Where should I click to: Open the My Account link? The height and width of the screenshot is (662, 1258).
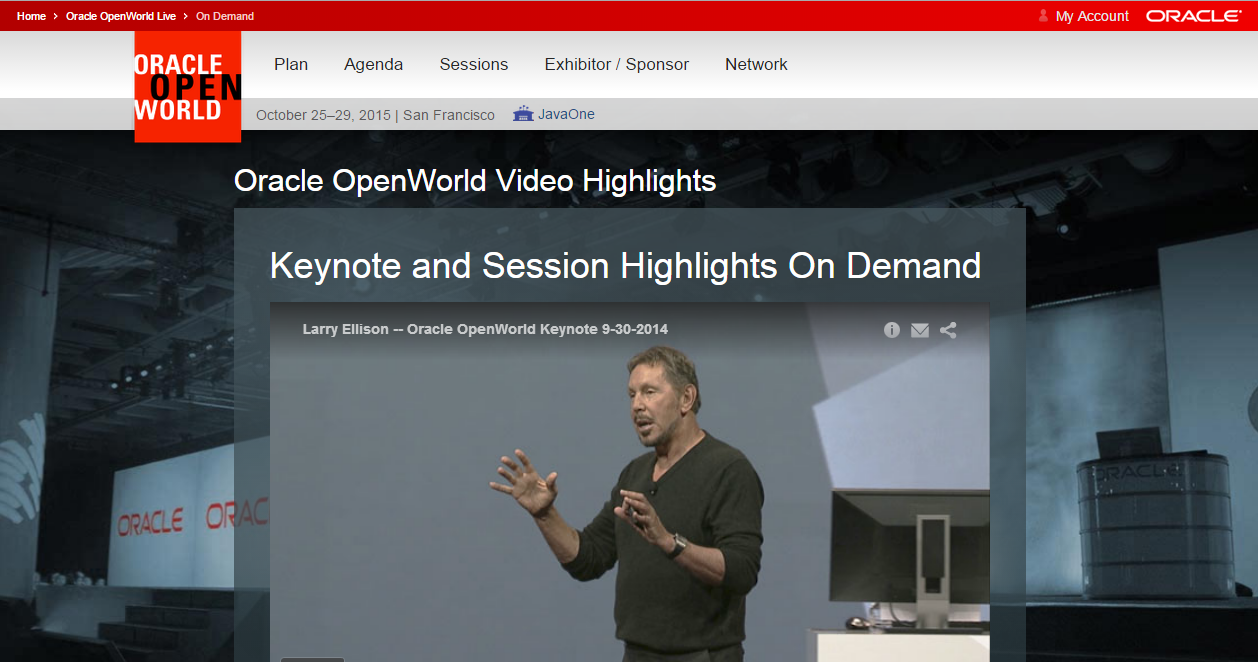tap(1092, 16)
